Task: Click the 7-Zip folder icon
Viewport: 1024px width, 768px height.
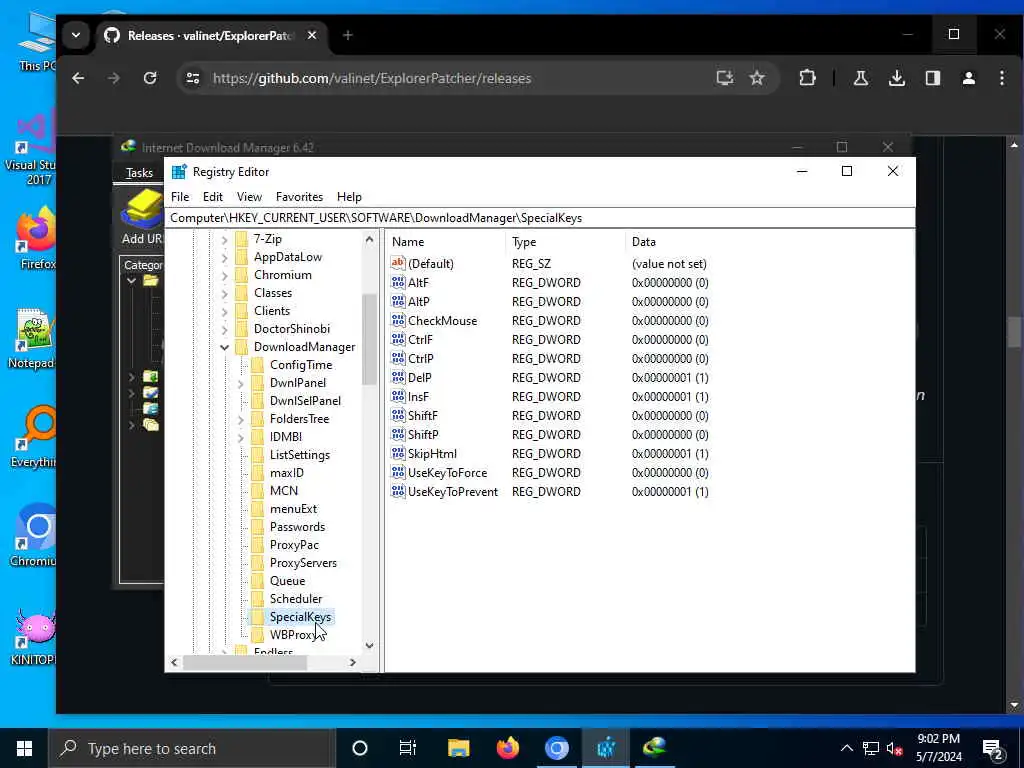Action: [242, 239]
